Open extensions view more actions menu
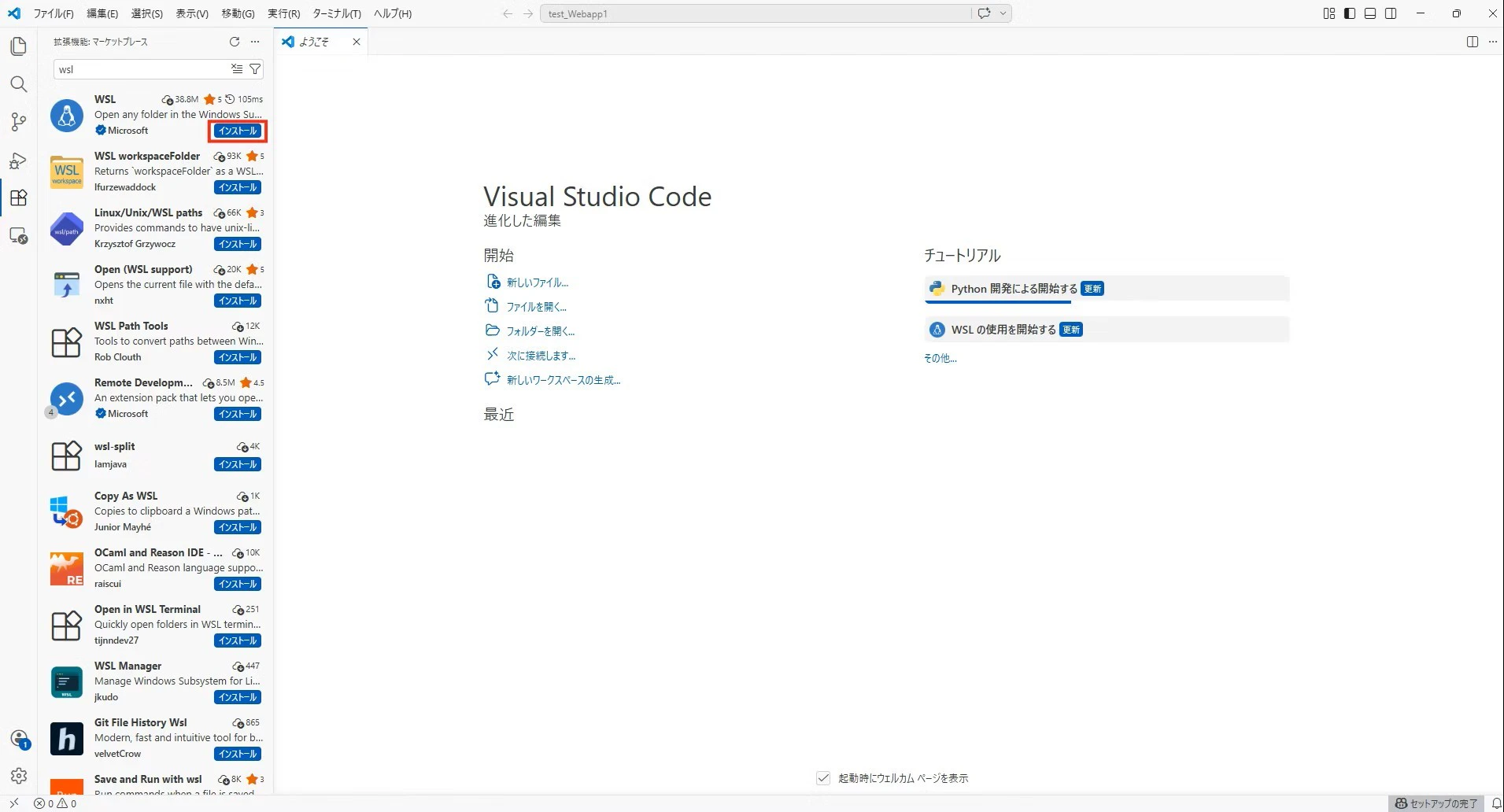 point(255,42)
